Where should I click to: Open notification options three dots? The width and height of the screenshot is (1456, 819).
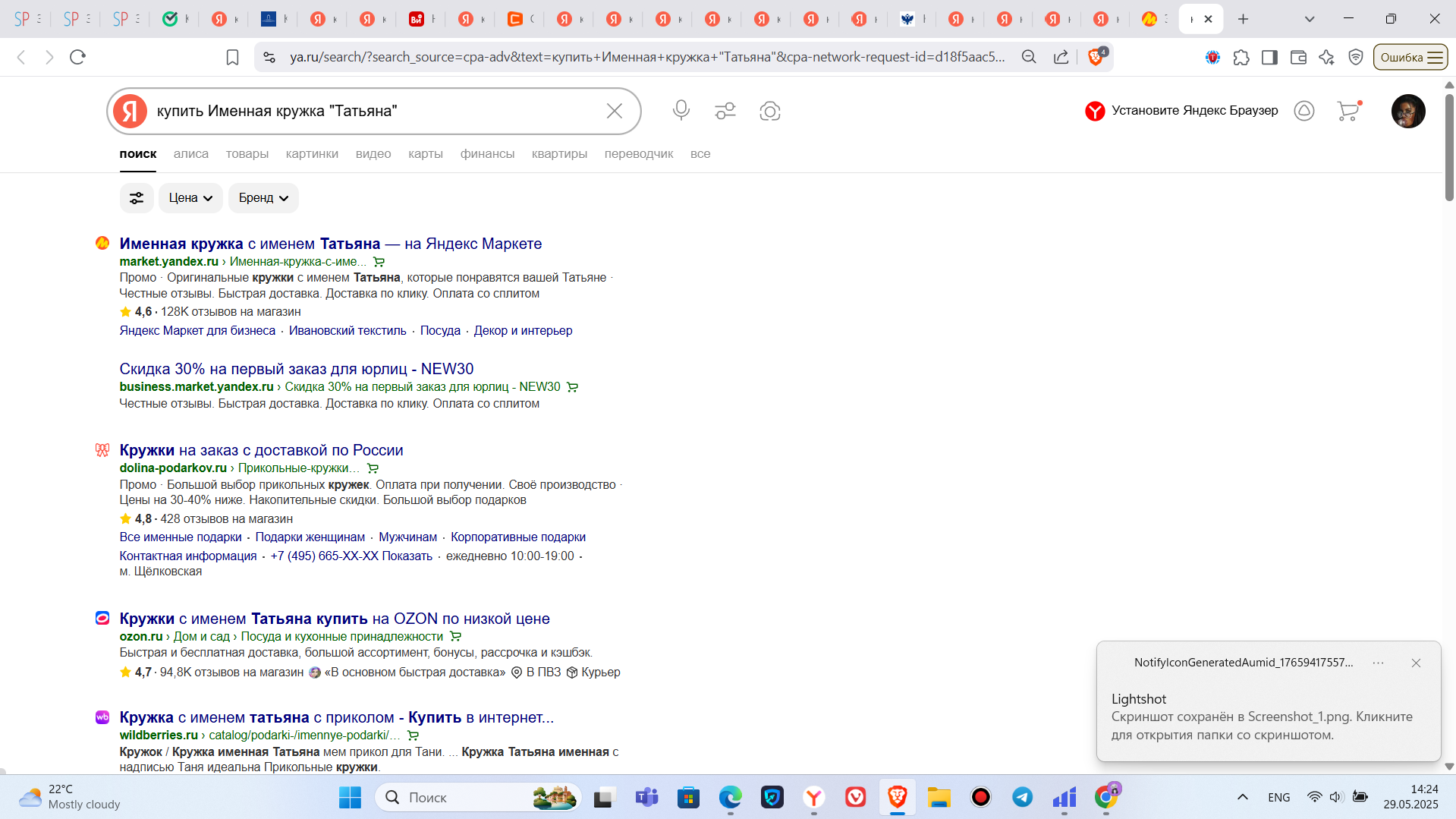[1379, 663]
